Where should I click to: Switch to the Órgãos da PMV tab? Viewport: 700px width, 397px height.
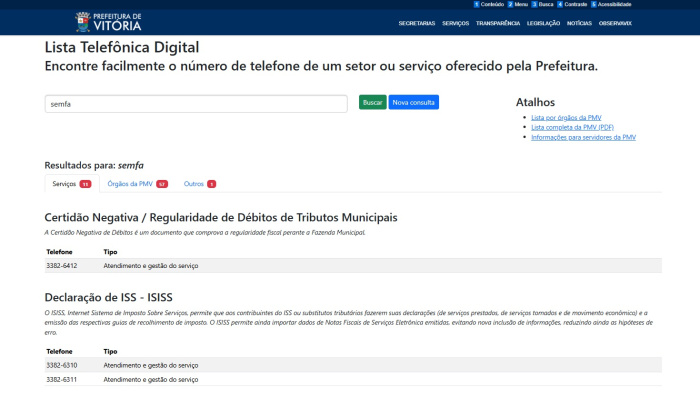(x=138, y=184)
